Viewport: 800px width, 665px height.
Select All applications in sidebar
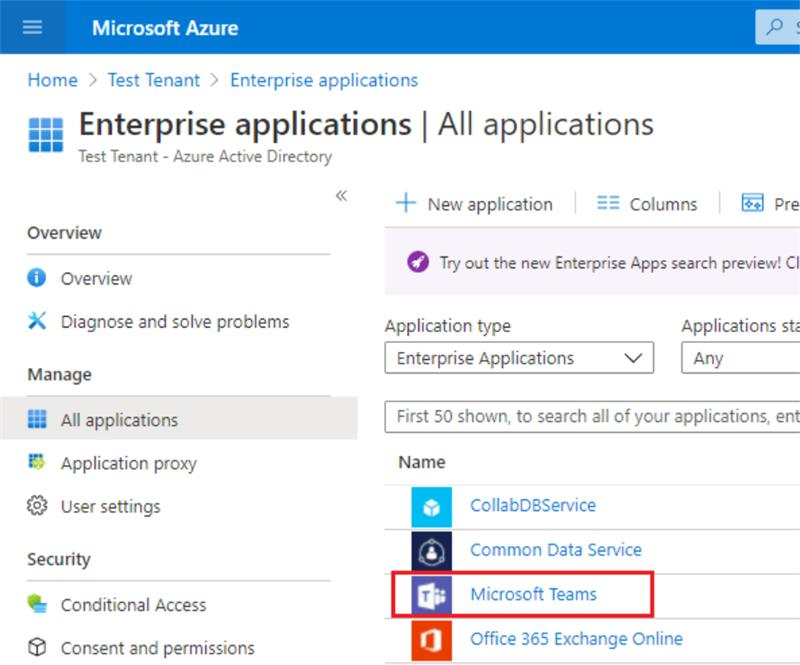[x=119, y=420]
